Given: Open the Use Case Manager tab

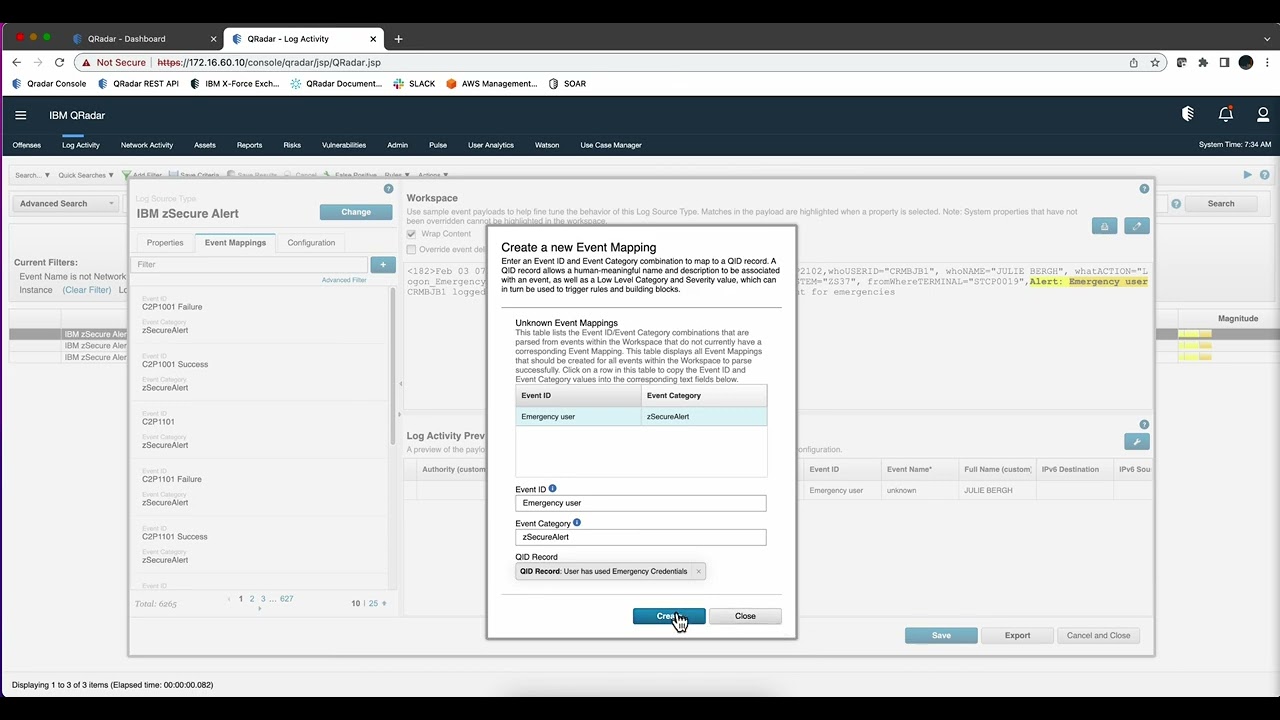Looking at the screenshot, I should point(611,145).
